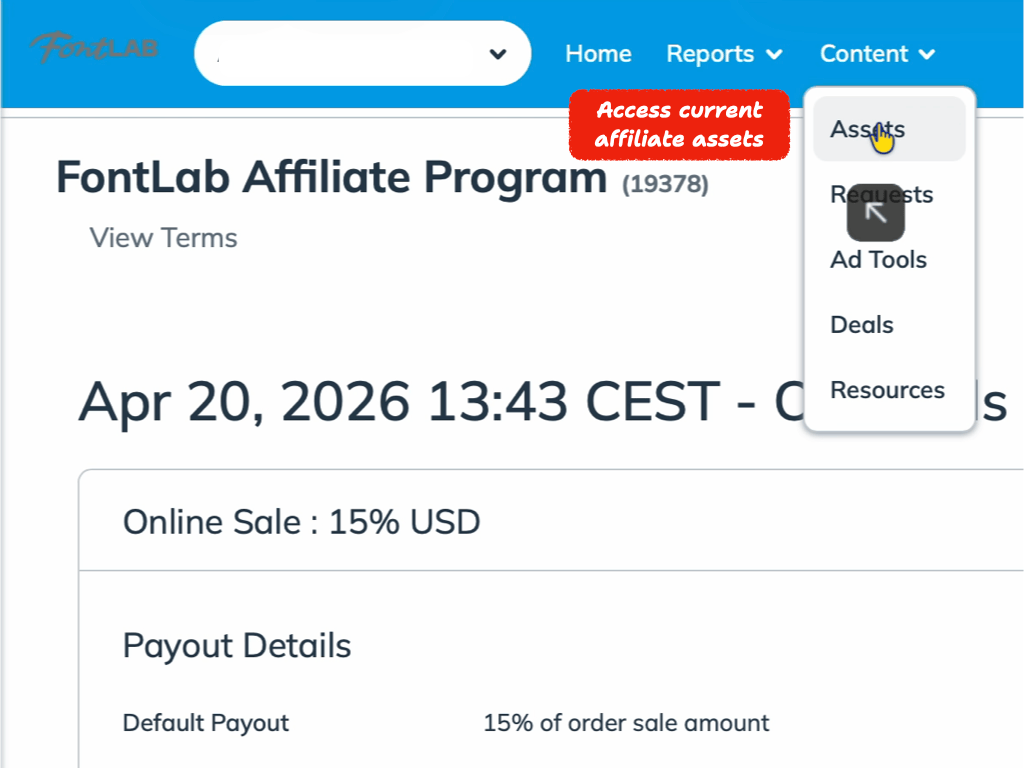
Task: Click the Default Payout row
Action: (x=205, y=722)
